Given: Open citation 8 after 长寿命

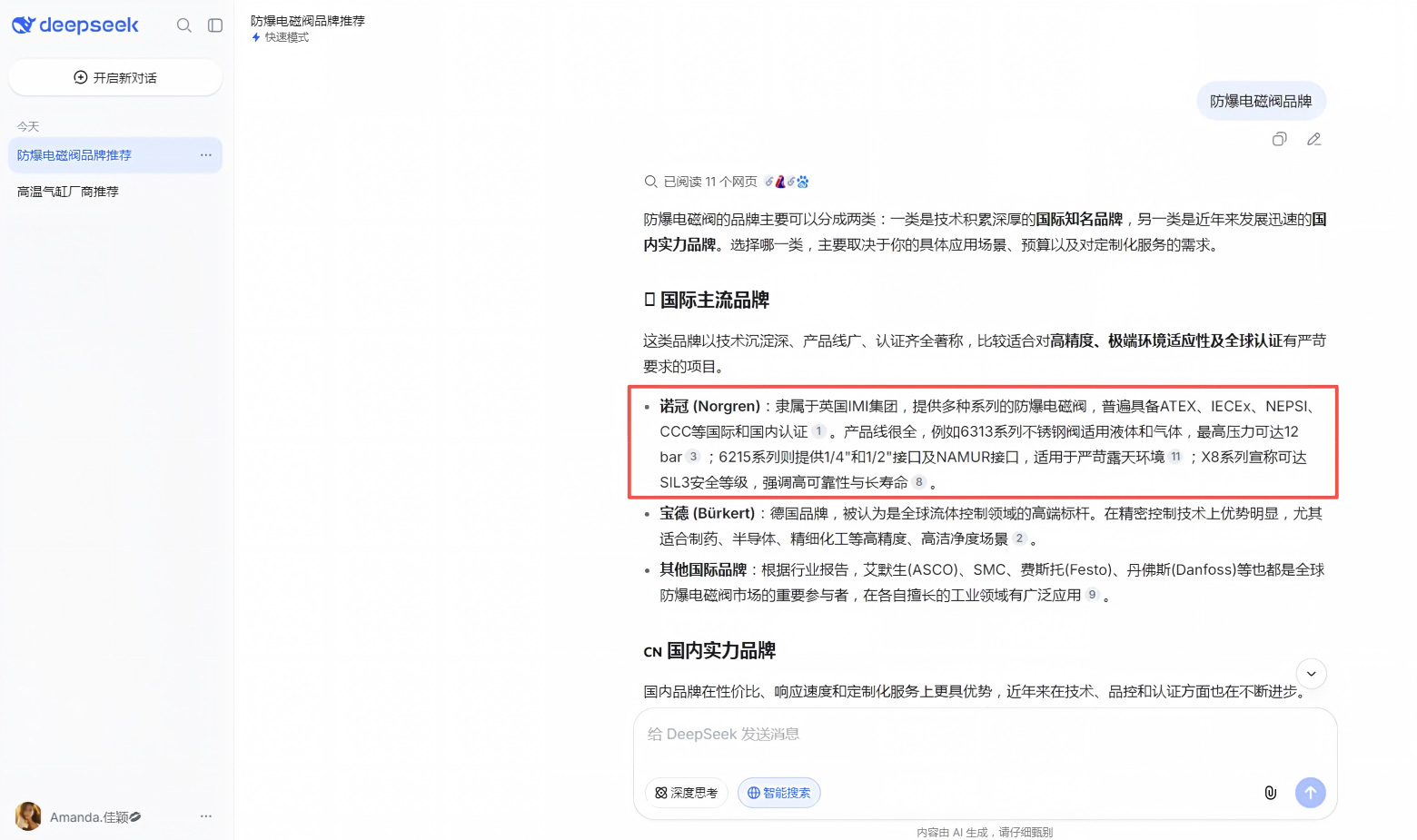Looking at the screenshot, I should coord(919,482).
